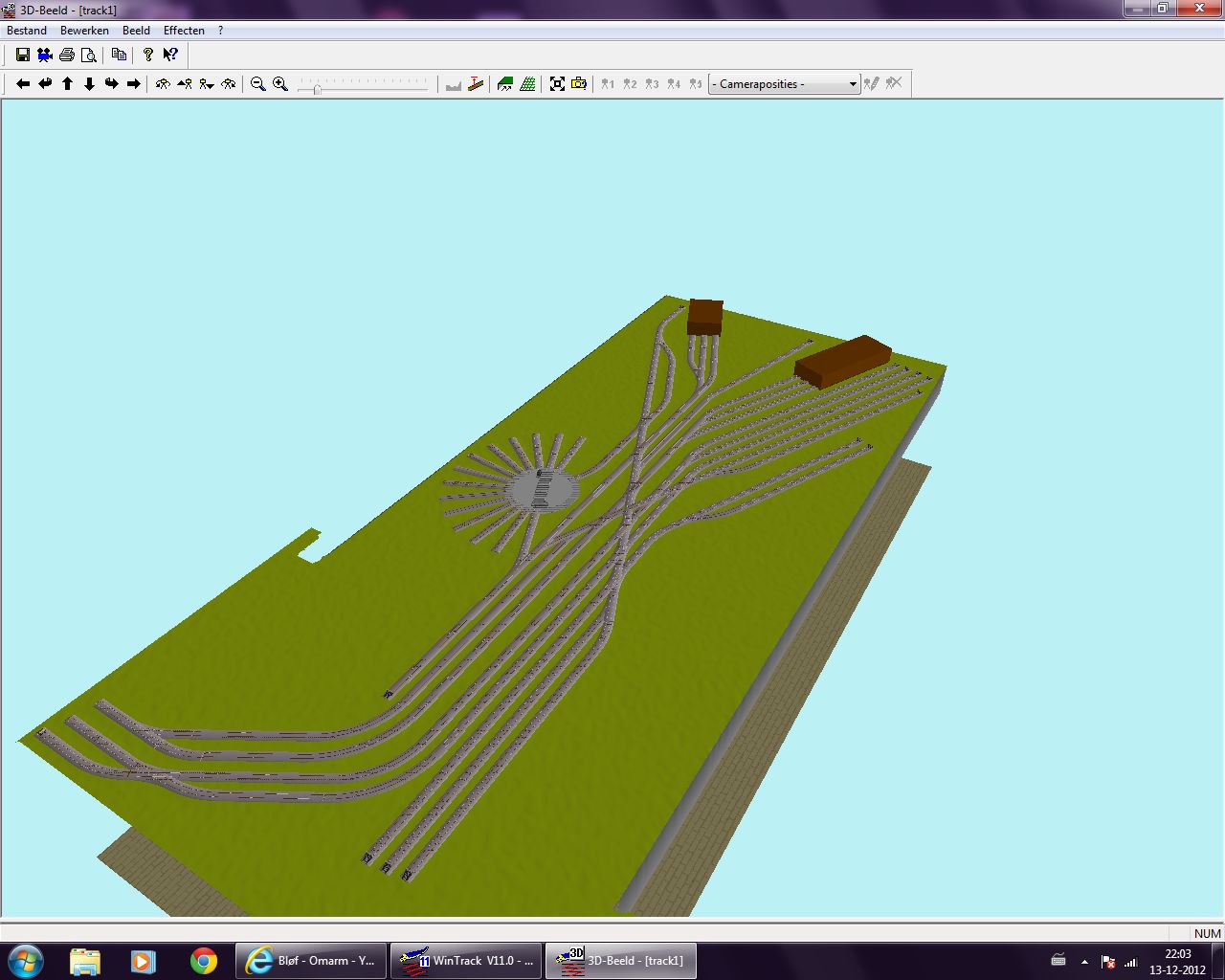Click the zoom level slider thumb

[317, 88]
